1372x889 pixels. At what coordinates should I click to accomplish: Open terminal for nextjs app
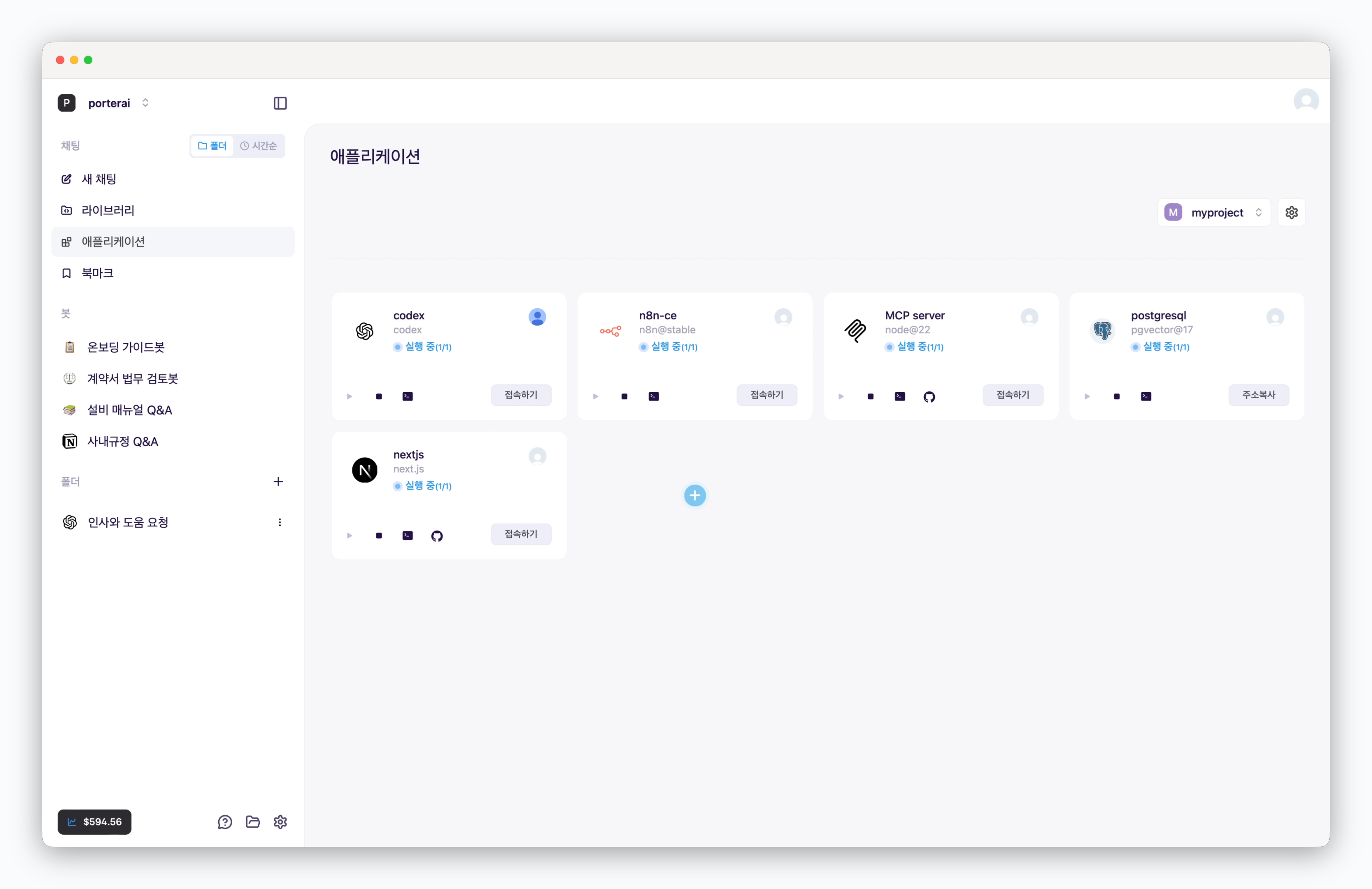408,536
